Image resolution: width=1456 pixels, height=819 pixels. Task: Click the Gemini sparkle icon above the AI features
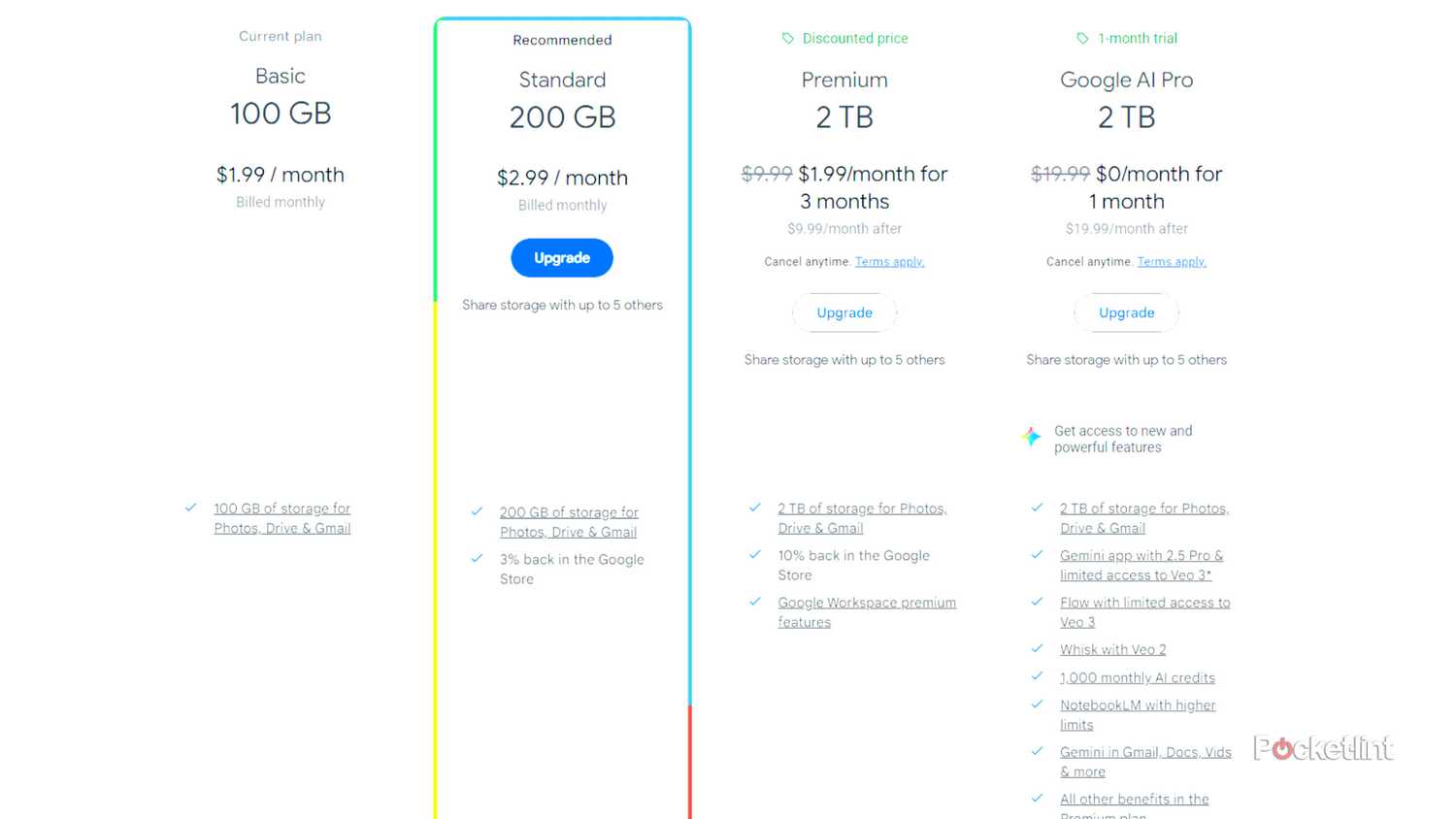1031,437
